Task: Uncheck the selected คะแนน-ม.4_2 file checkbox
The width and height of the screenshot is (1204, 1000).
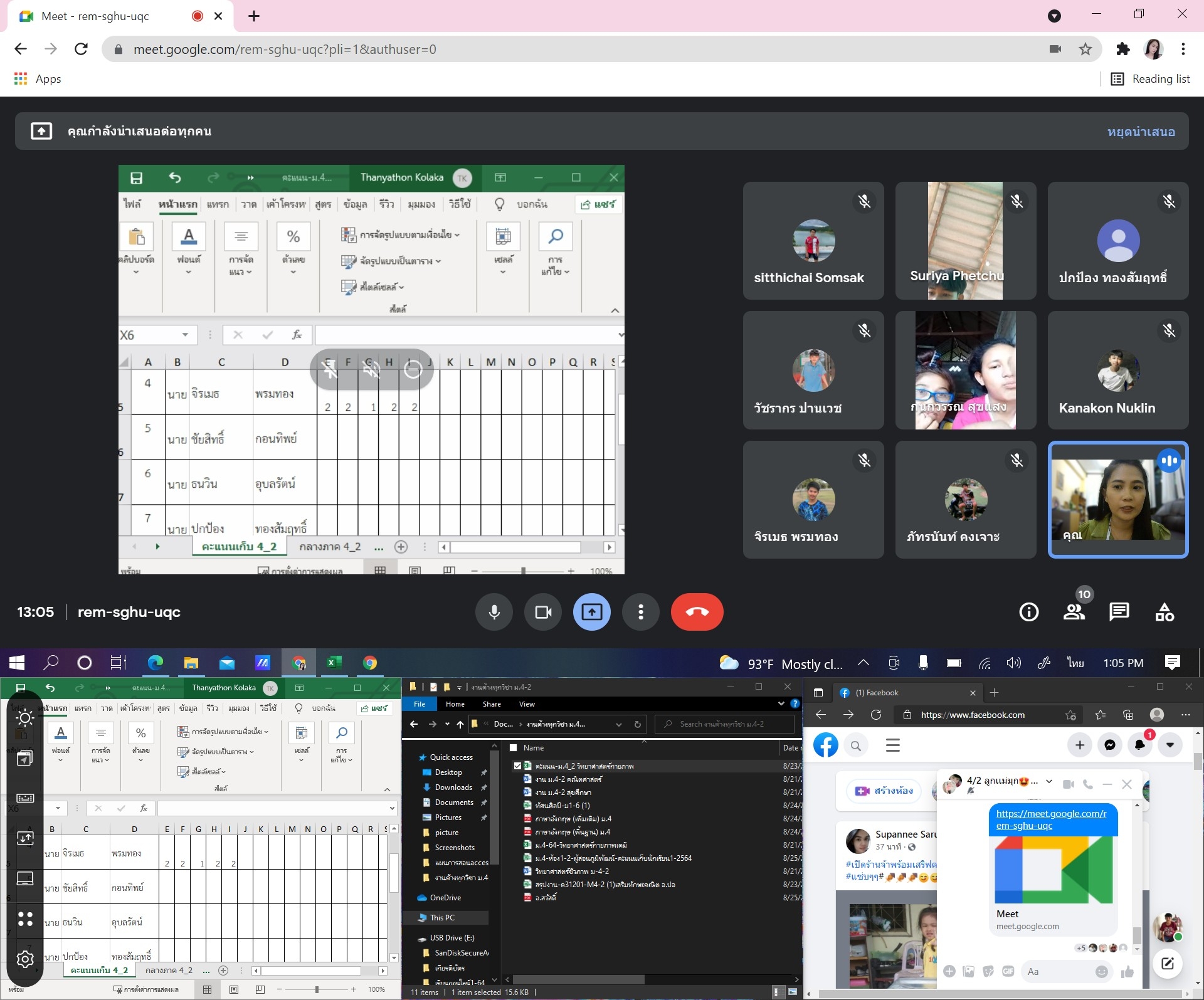Action: (517, 766)
